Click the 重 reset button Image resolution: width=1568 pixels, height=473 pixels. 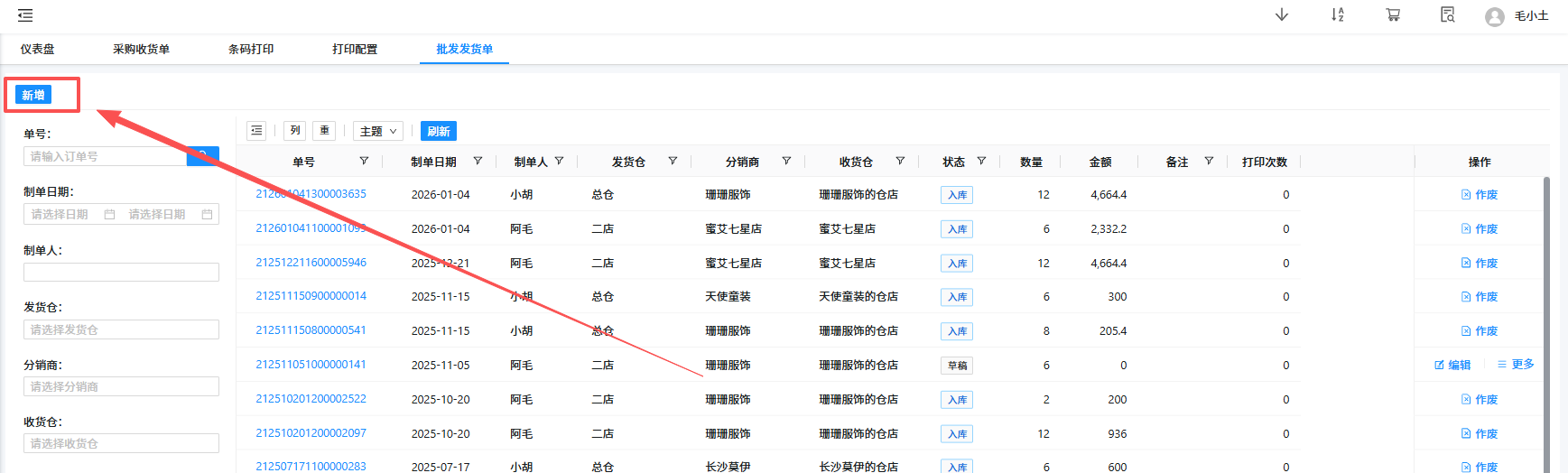(x=324, y=131)
